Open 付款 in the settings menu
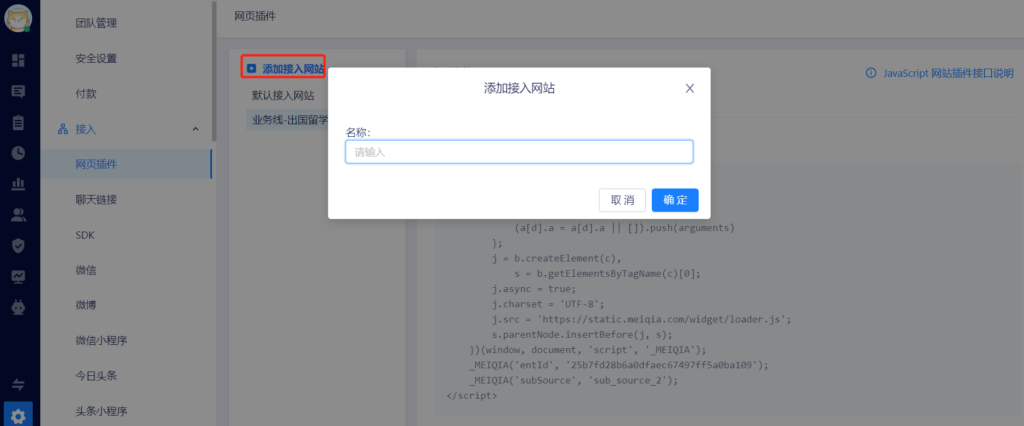Screen dimensions: 1024x426 (86, 94)
